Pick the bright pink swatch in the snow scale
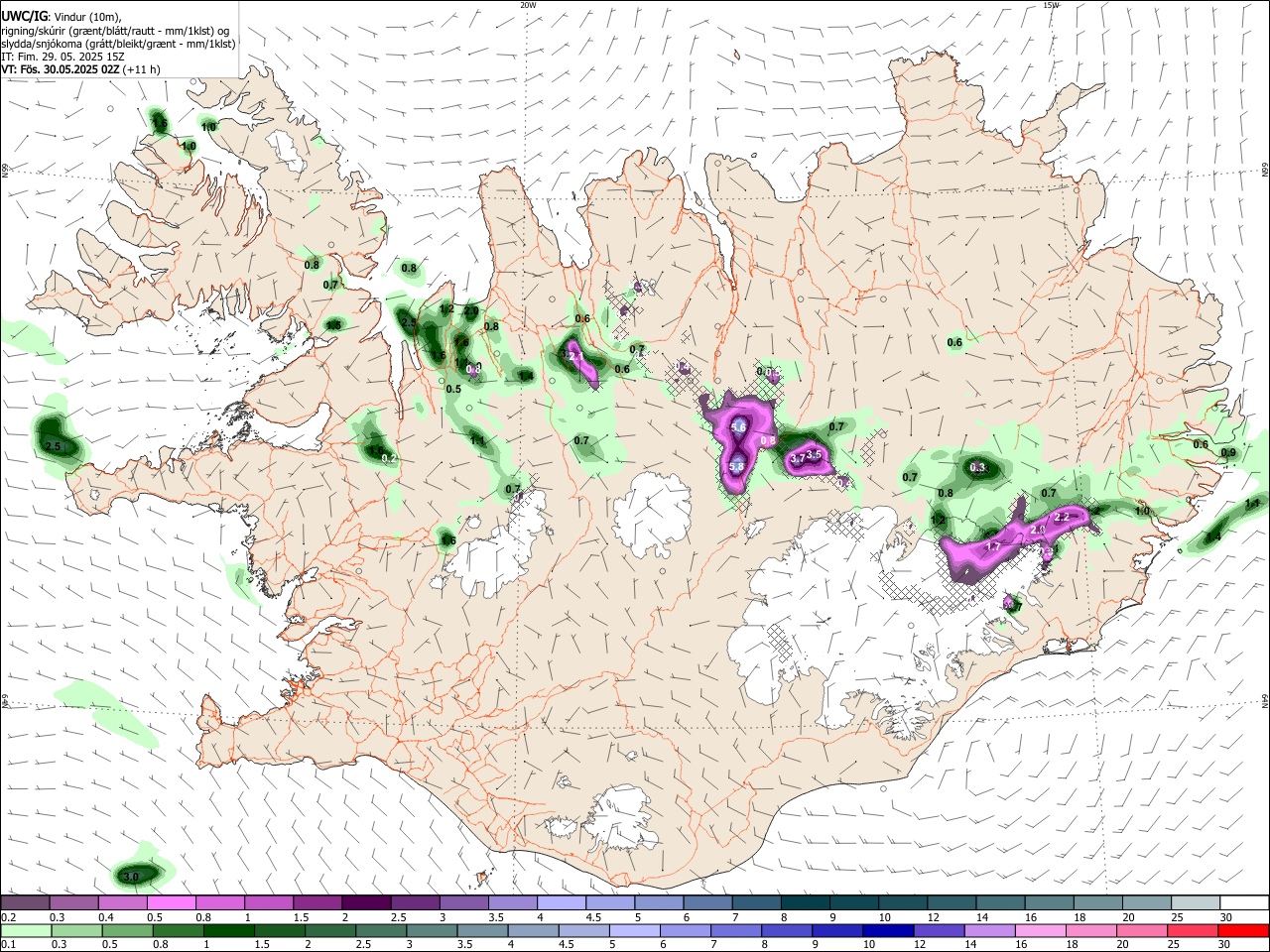1270x952 pixels. click(171, 903)
